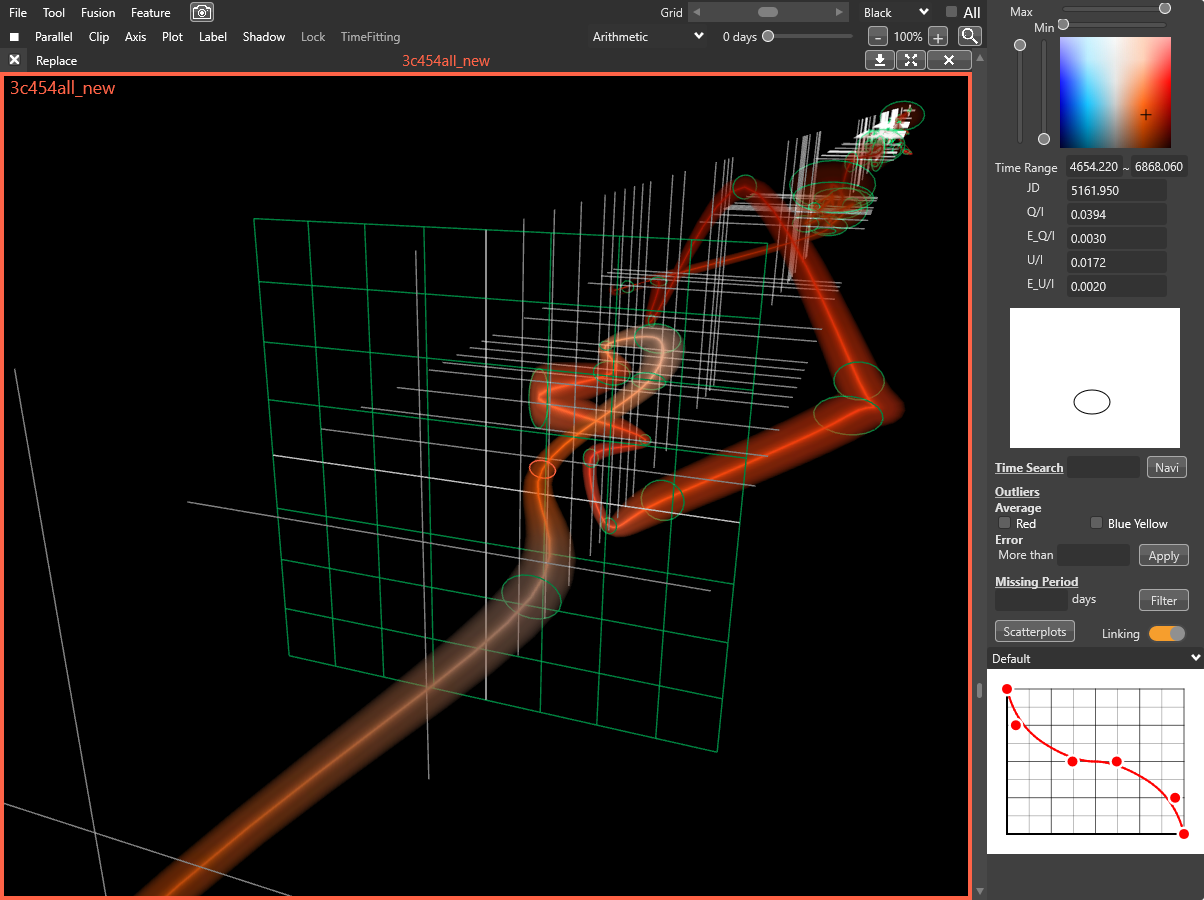Enable the All checkbox
1204x900 pixels.
pos(951,12)
